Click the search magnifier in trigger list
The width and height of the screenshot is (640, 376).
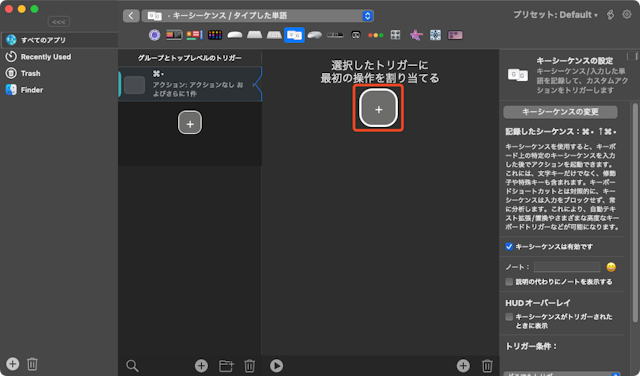(x=132, y=366)
